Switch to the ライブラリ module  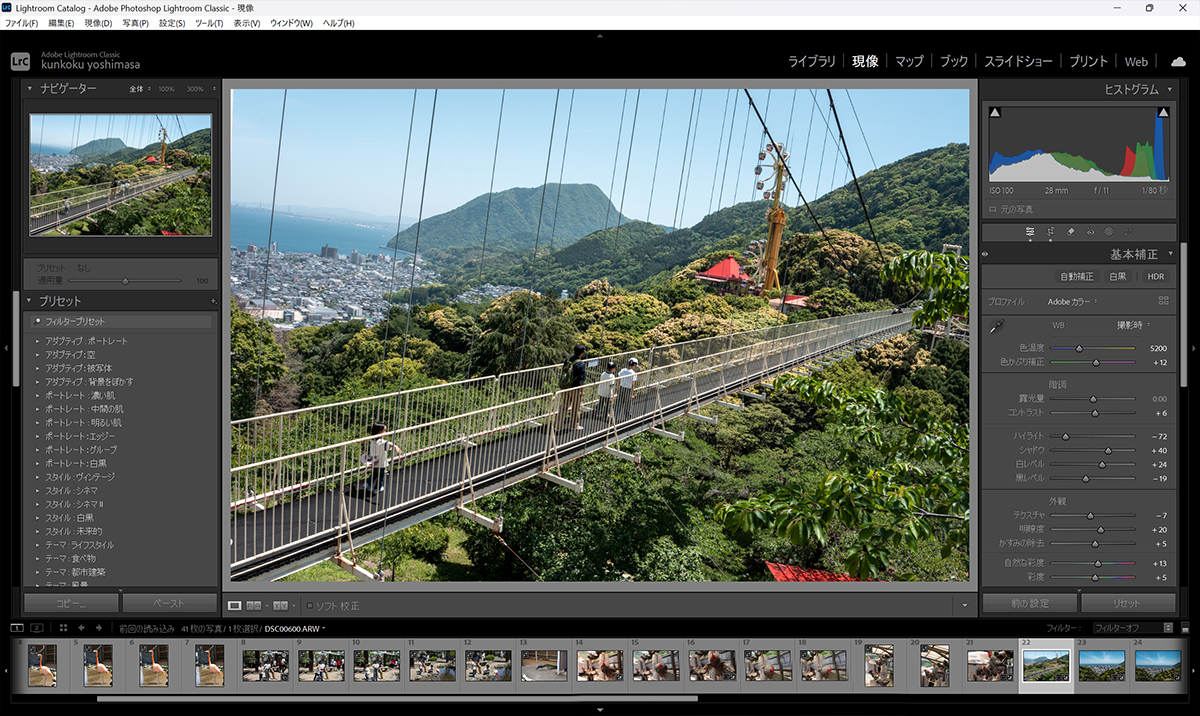[x=811, y=61]
